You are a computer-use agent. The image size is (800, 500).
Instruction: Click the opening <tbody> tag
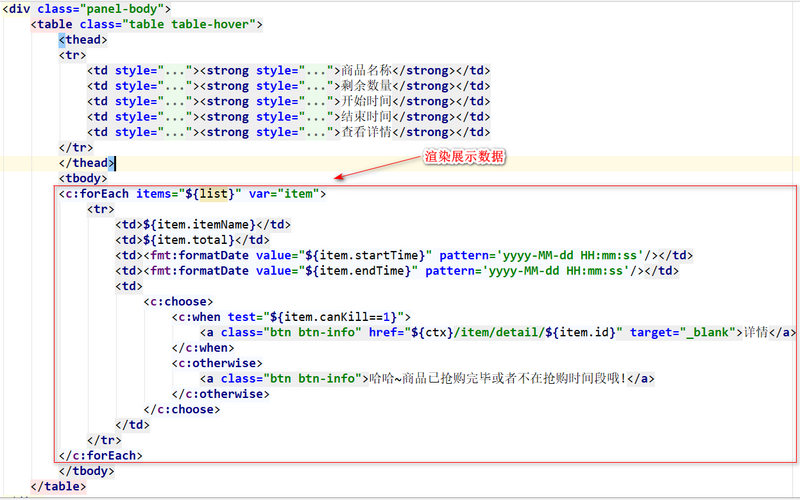pyautogui.click(x=83, y=178)
